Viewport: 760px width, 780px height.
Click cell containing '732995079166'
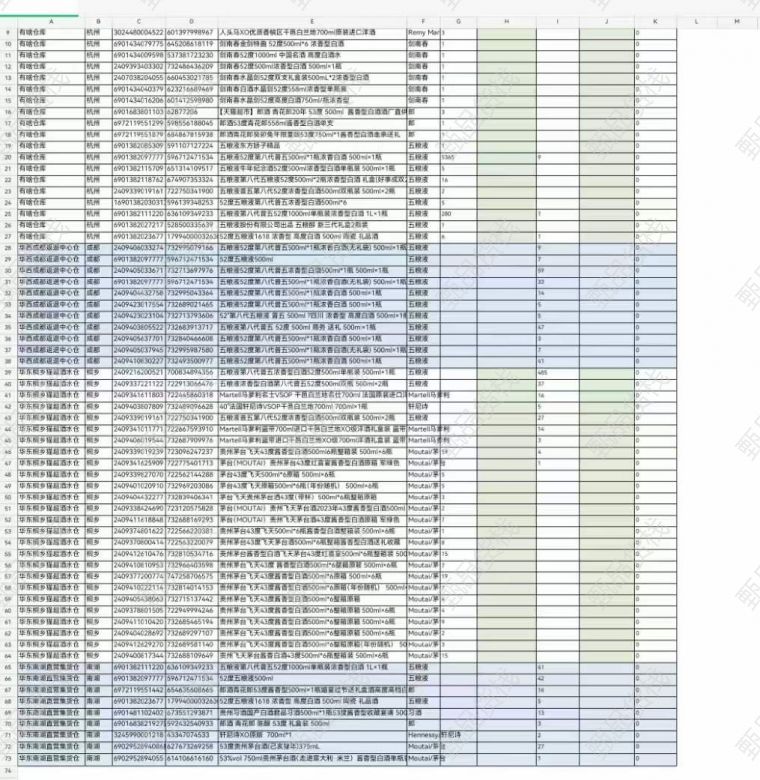point(191,248)
